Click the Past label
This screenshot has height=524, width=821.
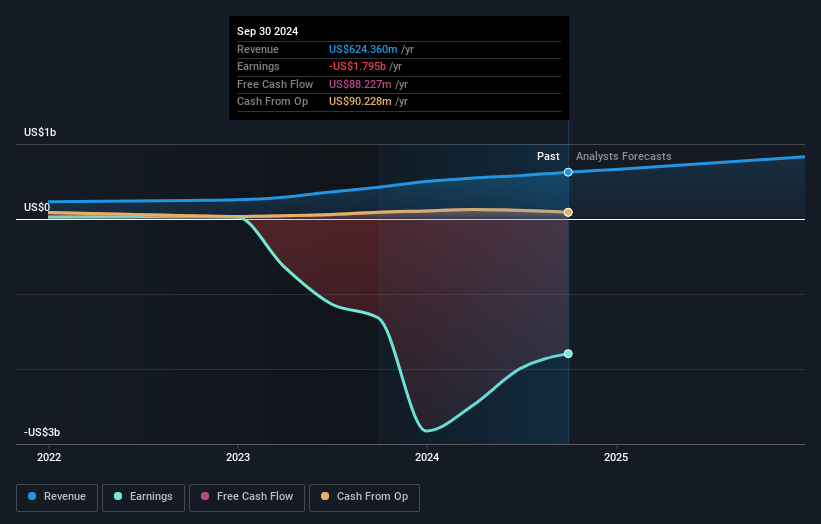click(x=548, y=157)
